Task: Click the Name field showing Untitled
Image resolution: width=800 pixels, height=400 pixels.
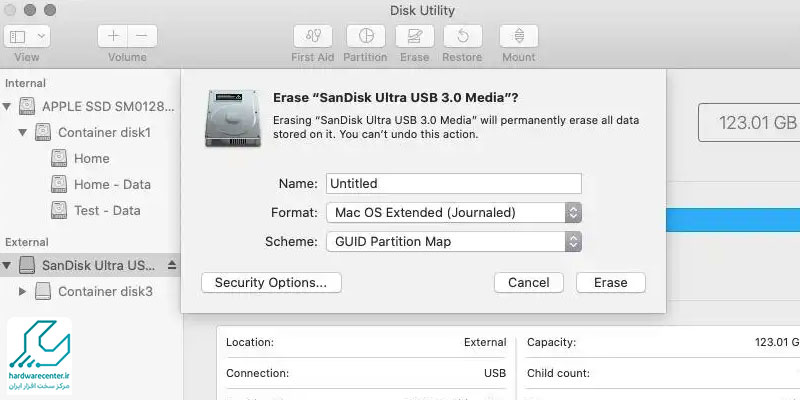Action: tap(454, 184)
